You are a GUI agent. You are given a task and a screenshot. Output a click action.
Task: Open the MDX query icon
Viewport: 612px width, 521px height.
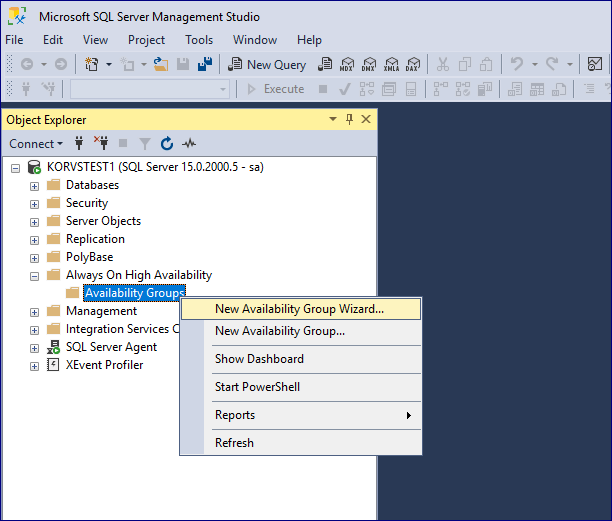pos(347,64)
